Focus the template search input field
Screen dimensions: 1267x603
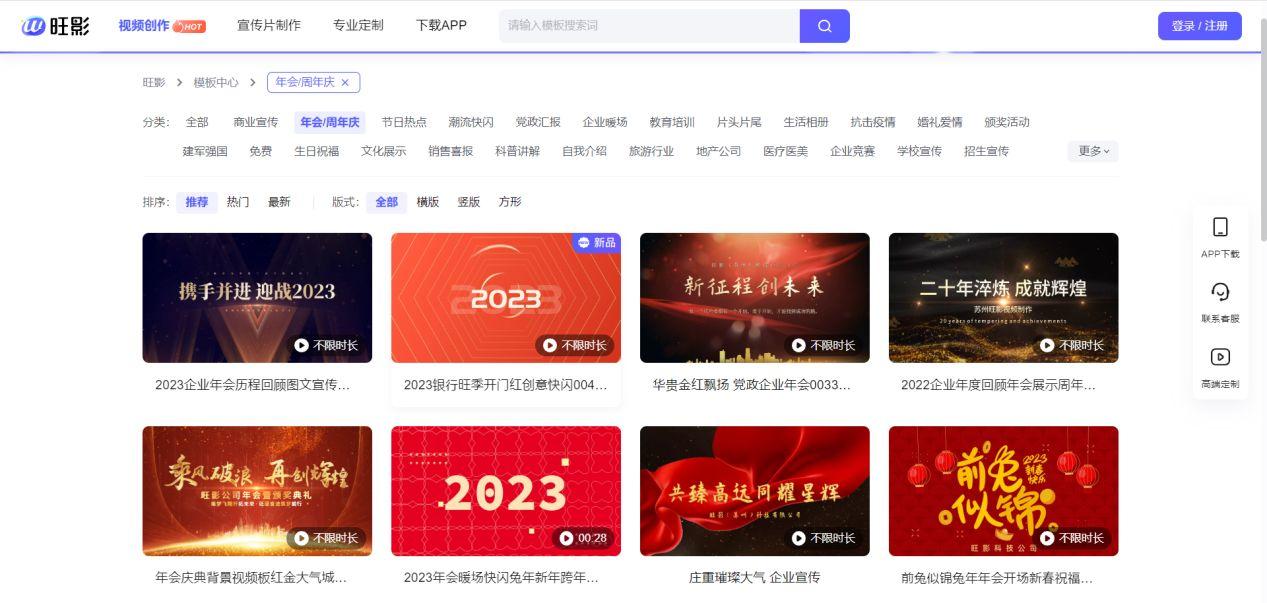click(648, 26)
